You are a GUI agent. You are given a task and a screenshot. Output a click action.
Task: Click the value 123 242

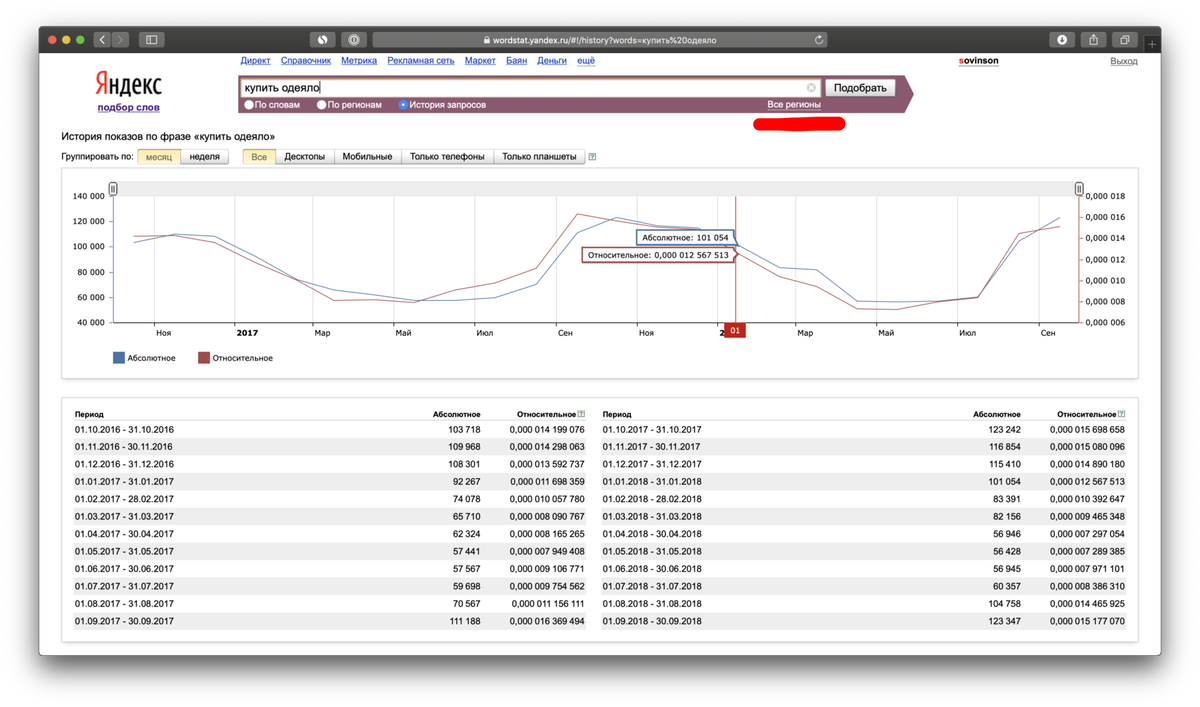click(1004, 430)
